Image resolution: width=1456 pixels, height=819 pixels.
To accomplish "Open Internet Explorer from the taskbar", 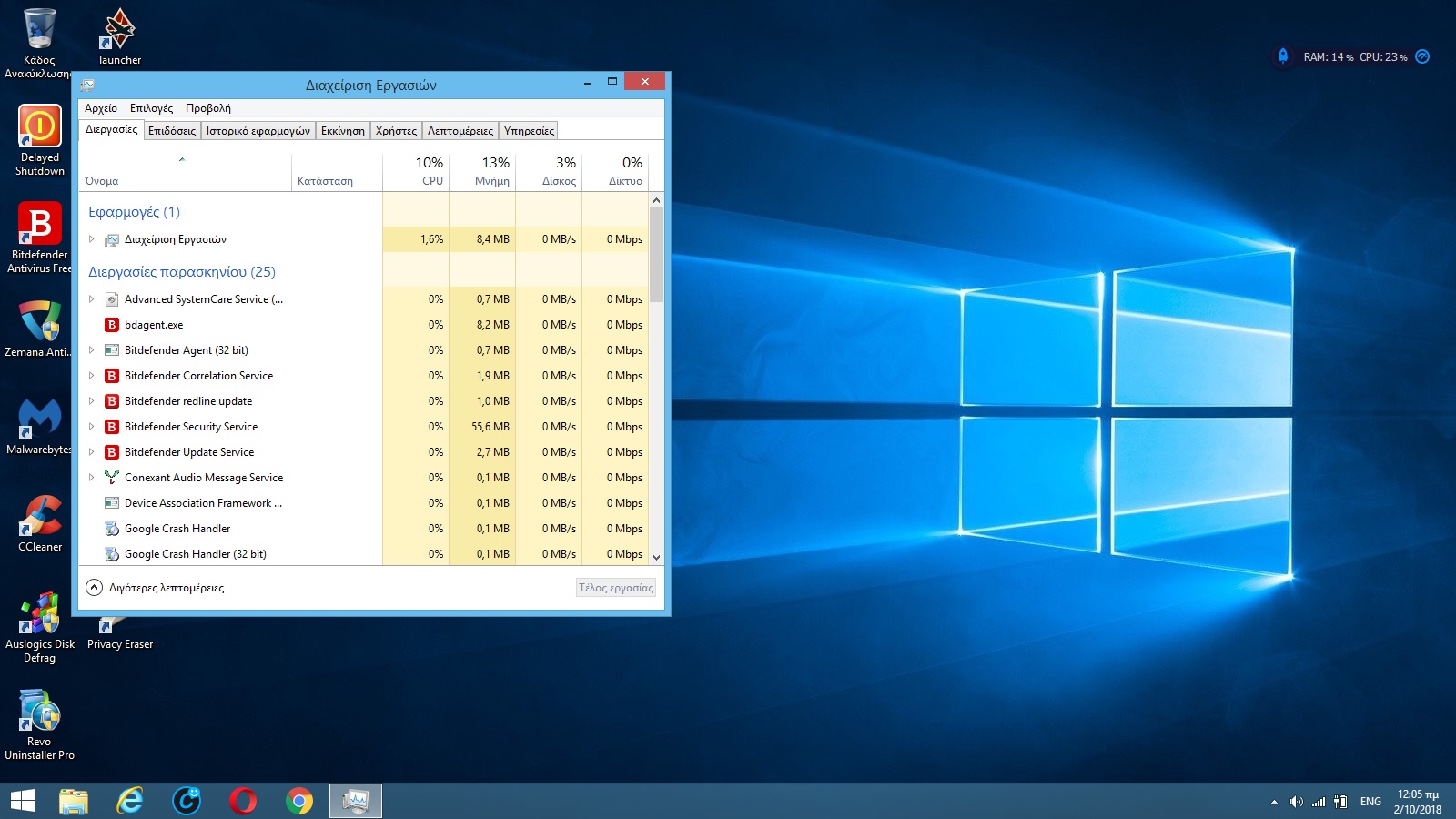I will pyautogui.click(x=130, y=801).
